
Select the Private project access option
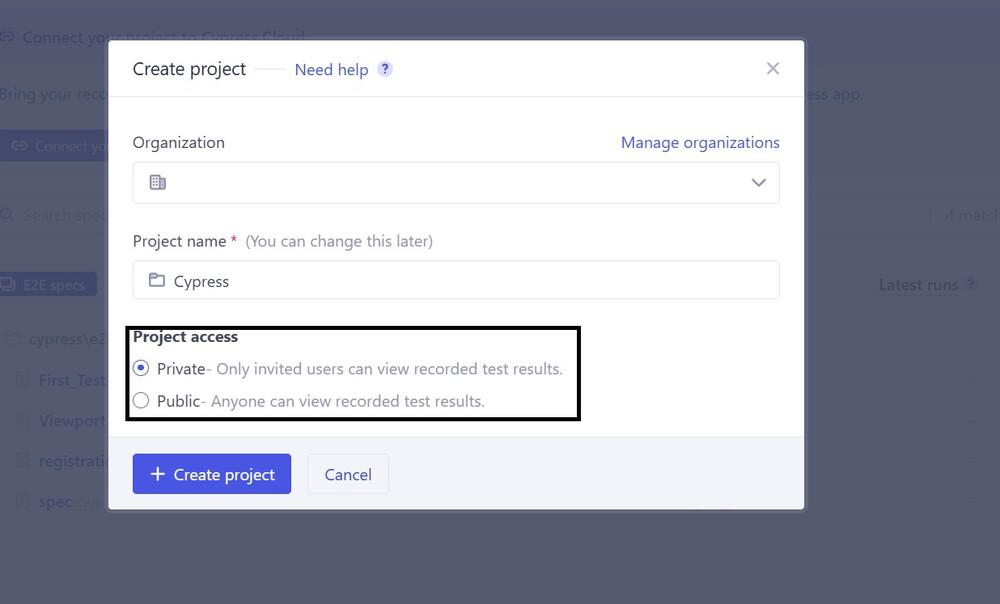(141, 368)
